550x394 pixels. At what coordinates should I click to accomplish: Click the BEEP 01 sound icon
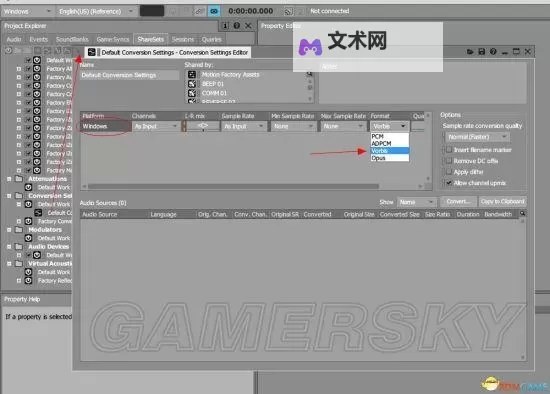pos(192,84)
